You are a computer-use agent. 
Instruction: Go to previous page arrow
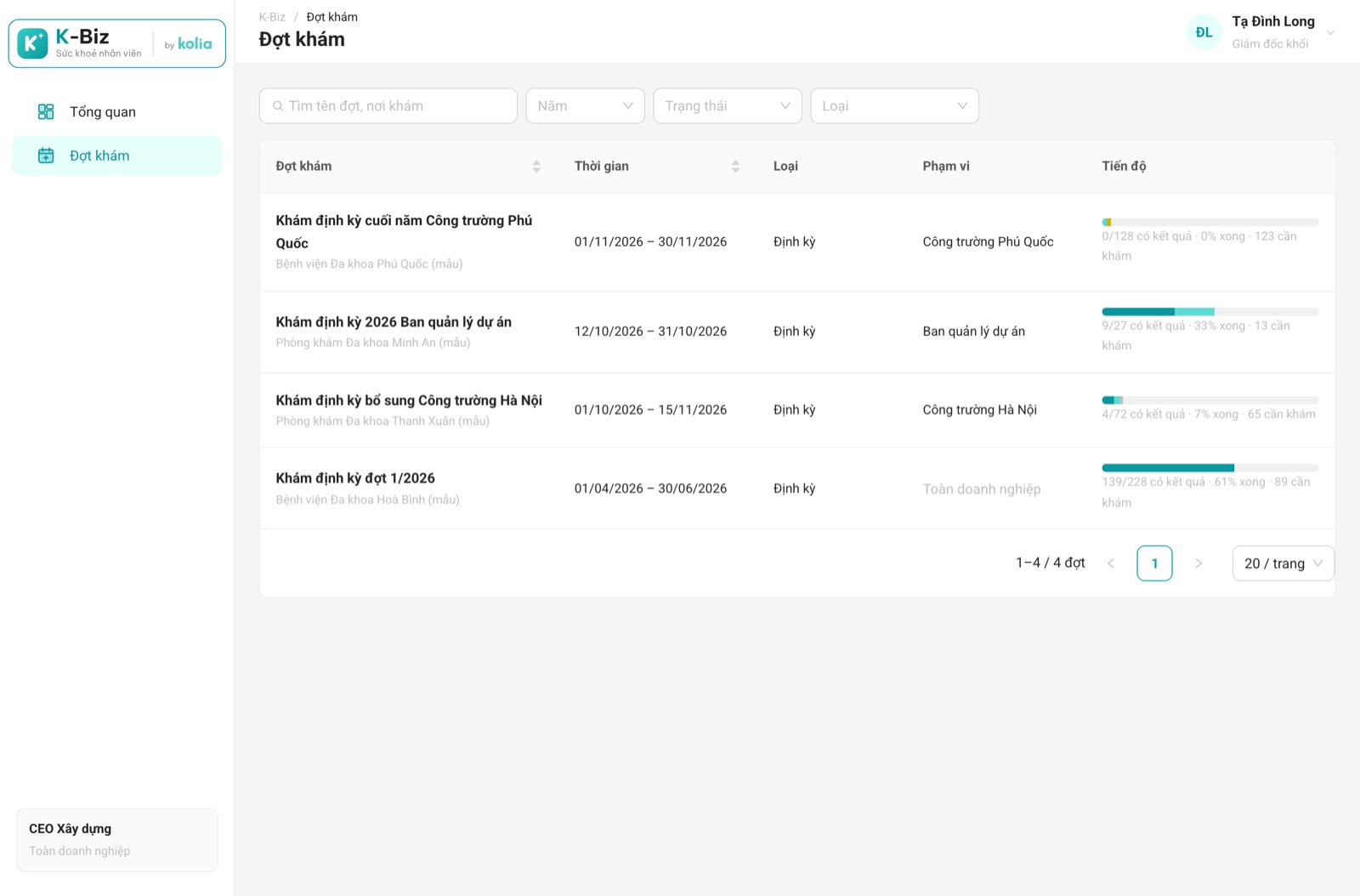(1110, 564)
